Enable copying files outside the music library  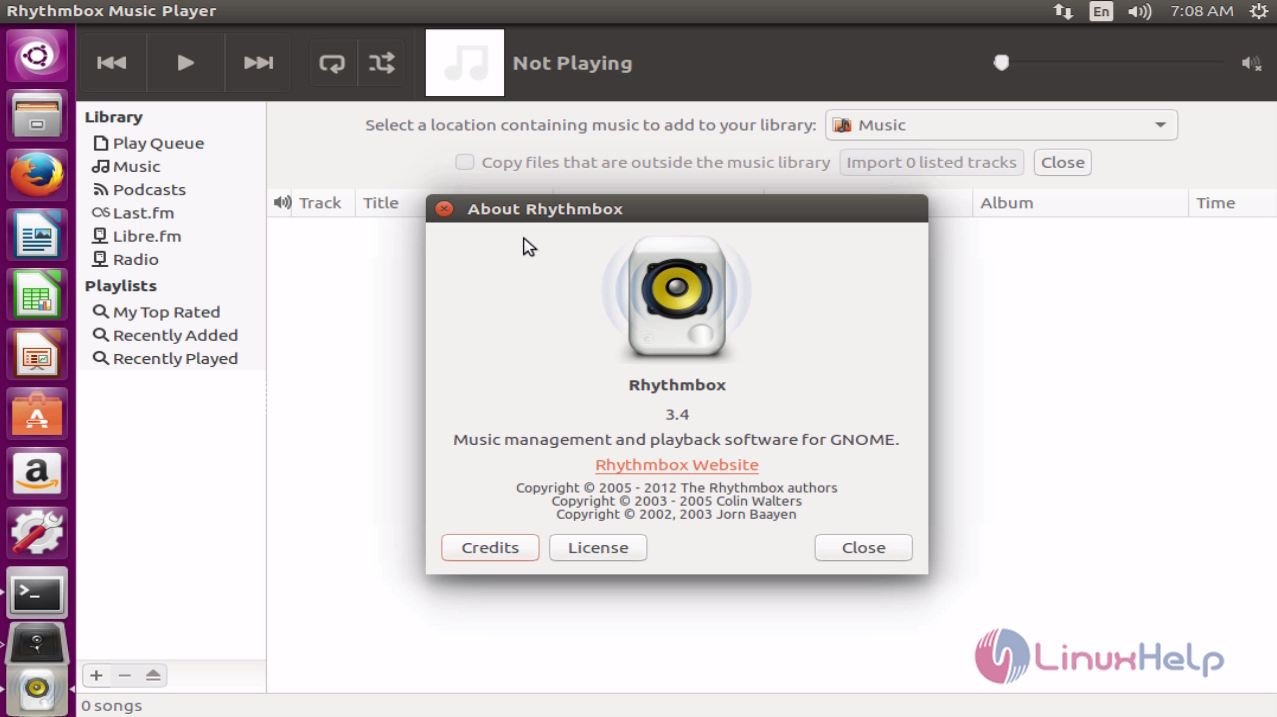[x=465, y=162]
